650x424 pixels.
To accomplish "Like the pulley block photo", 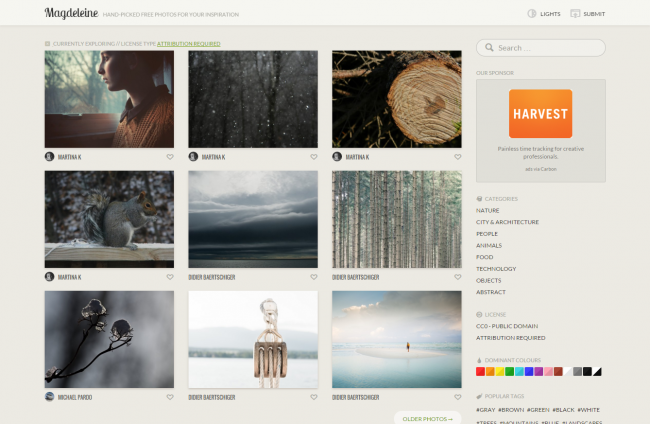I will pos(314,397).
